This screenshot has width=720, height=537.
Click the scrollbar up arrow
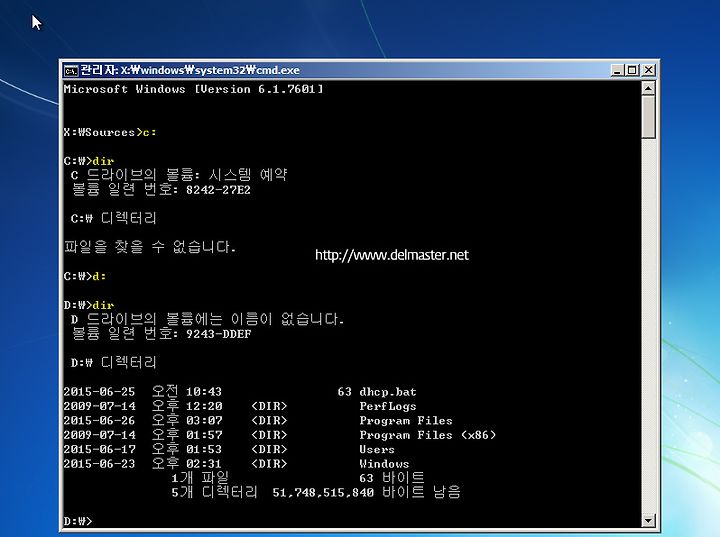[648, 88]
